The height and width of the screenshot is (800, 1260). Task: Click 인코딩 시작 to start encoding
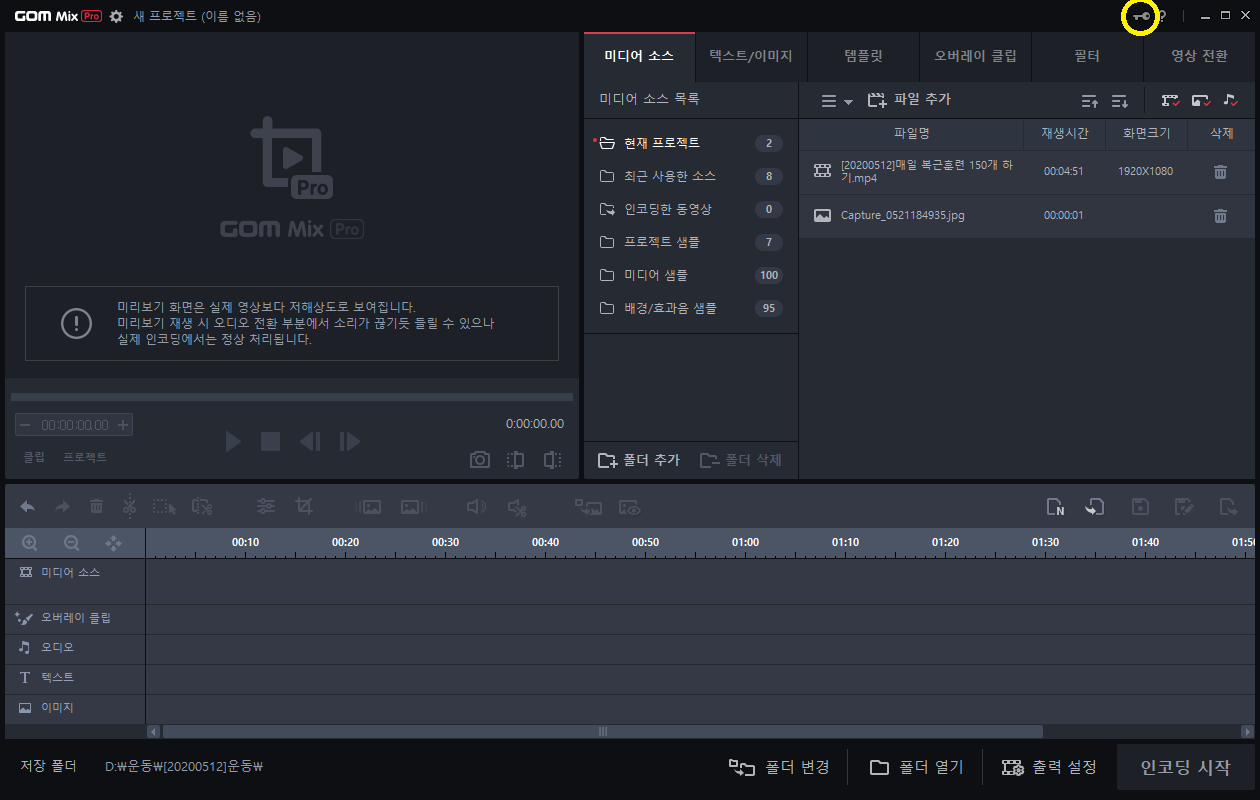coord(1186,768)
